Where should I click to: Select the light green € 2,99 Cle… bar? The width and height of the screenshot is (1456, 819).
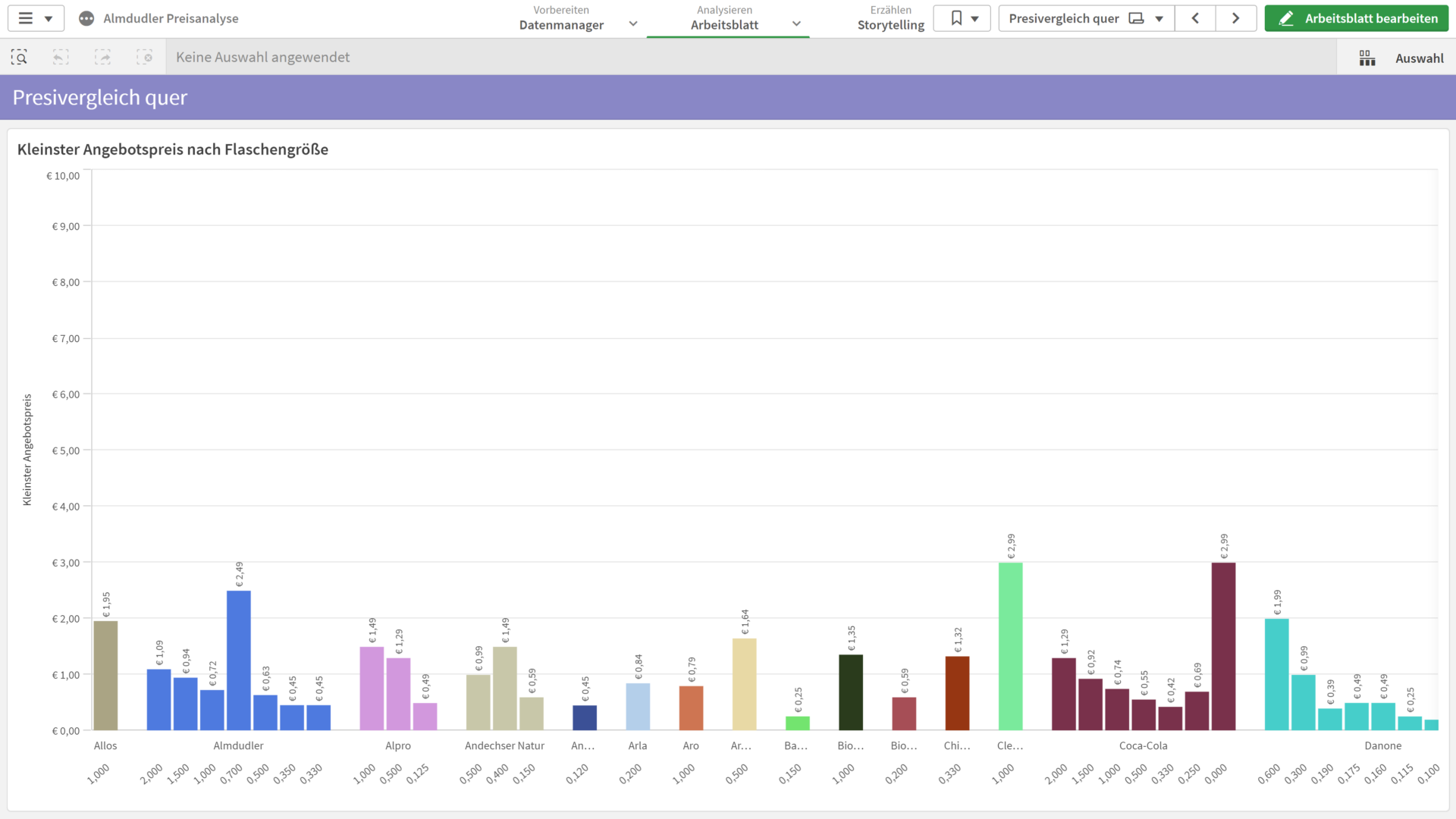point(1011,646)
